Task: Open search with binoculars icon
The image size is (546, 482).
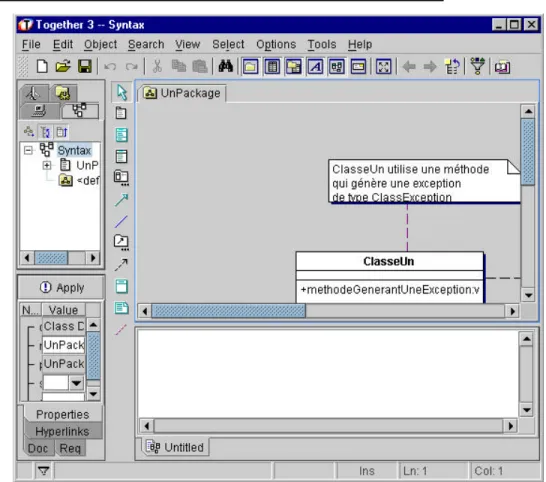Action: click(225, 66)
